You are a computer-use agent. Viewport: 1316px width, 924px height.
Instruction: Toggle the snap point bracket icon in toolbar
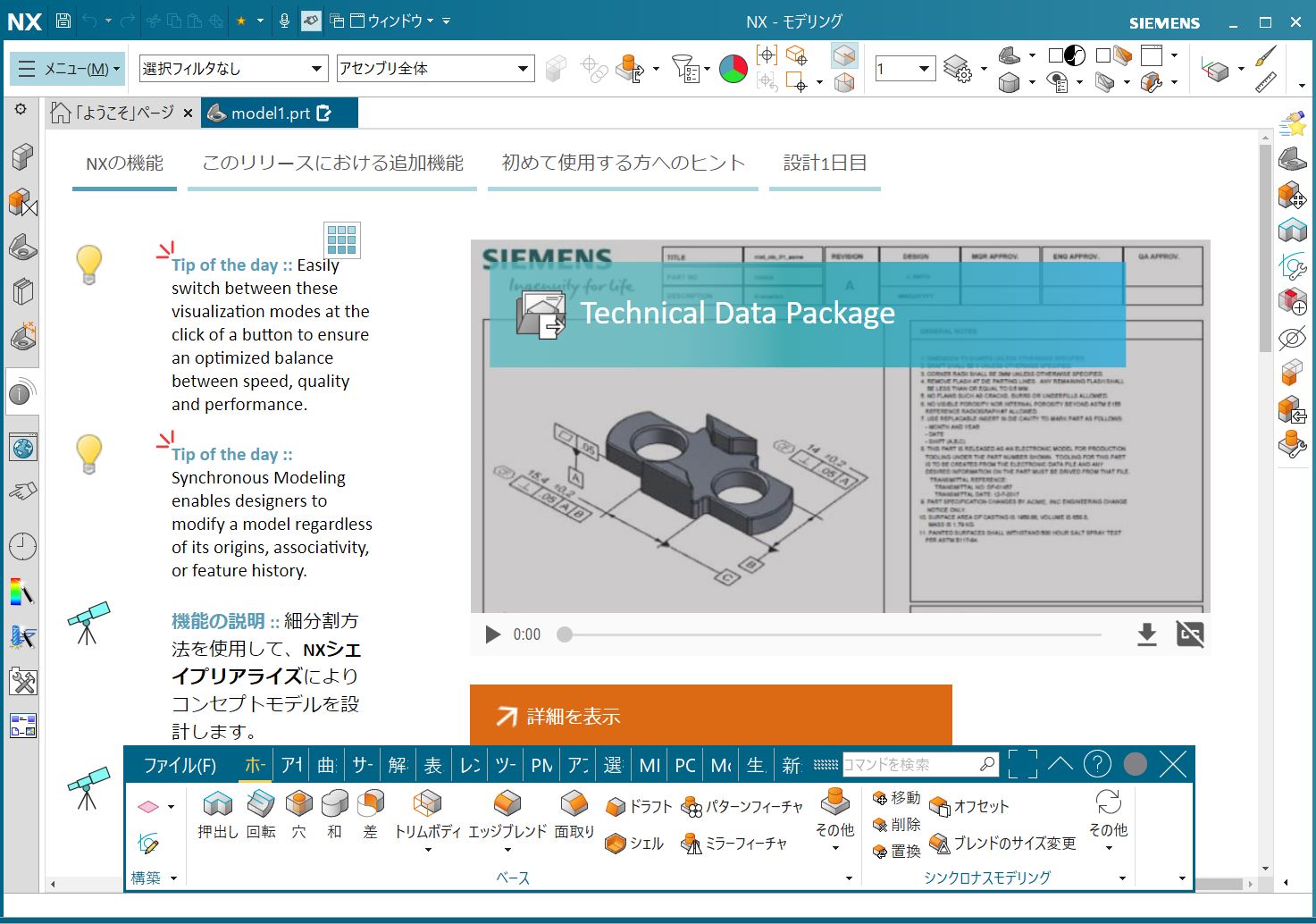pyautogui.click(x=767, y=55)
